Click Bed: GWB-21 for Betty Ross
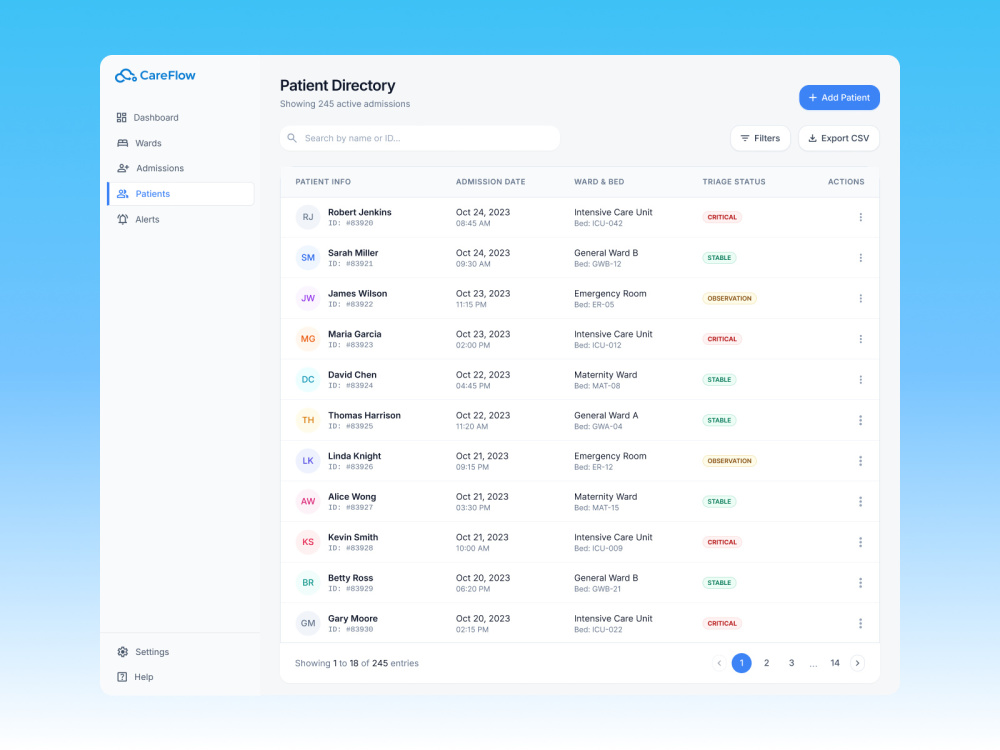This screenshot has width=1000, height=750. pyautogui.click(x=597, y=589)
